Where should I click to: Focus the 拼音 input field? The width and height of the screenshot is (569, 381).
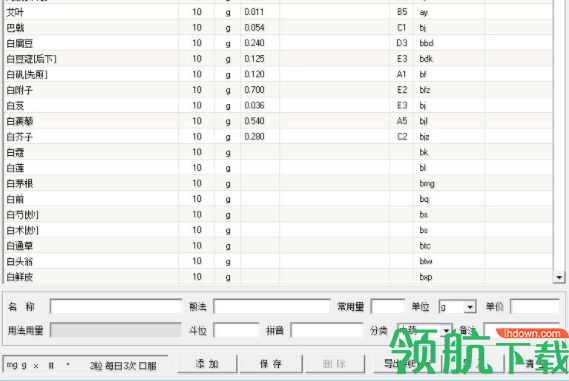point(327,330)
